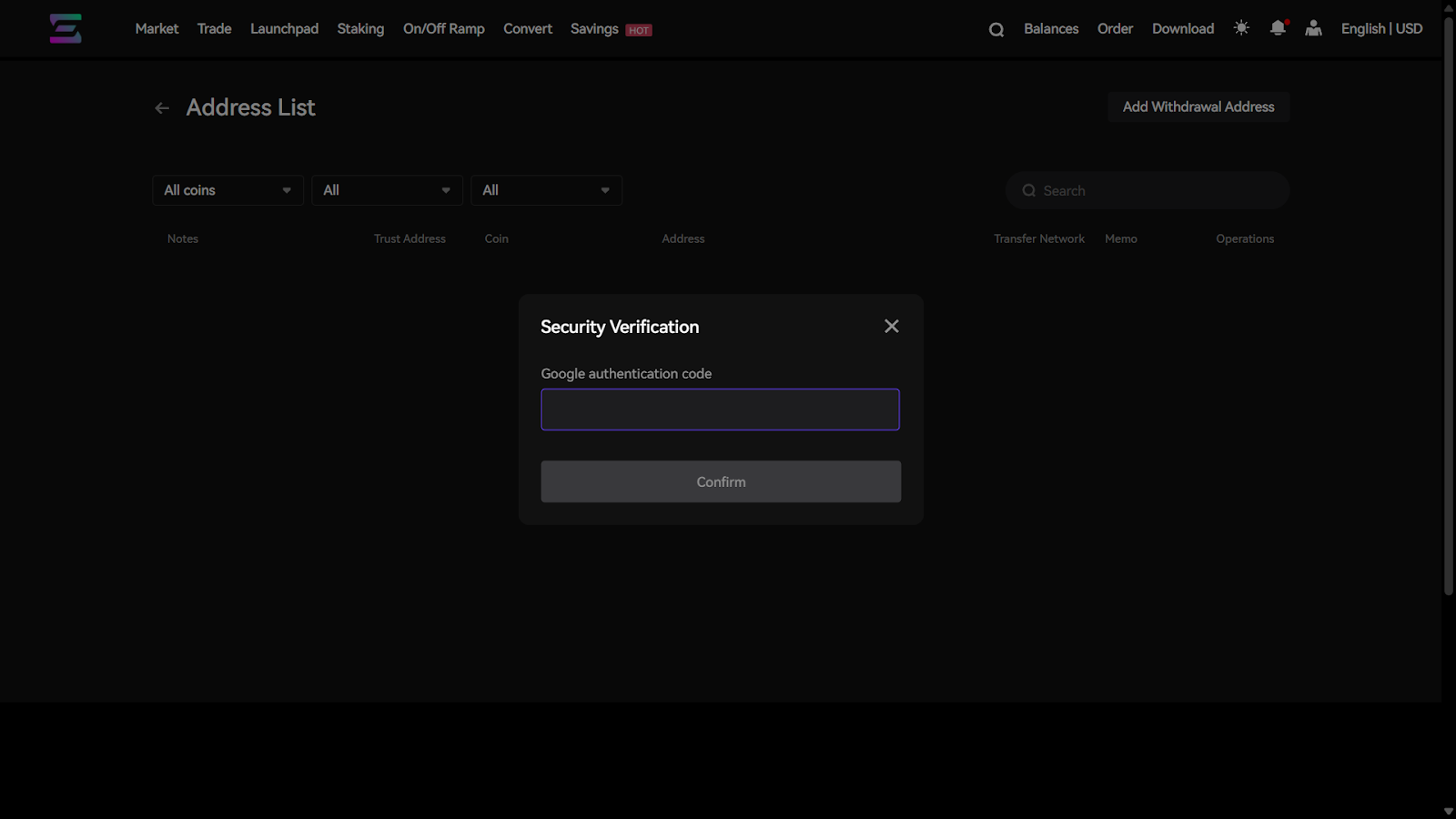Click the address Search box
1456x819 pixels.
[x=1156, y=191]
